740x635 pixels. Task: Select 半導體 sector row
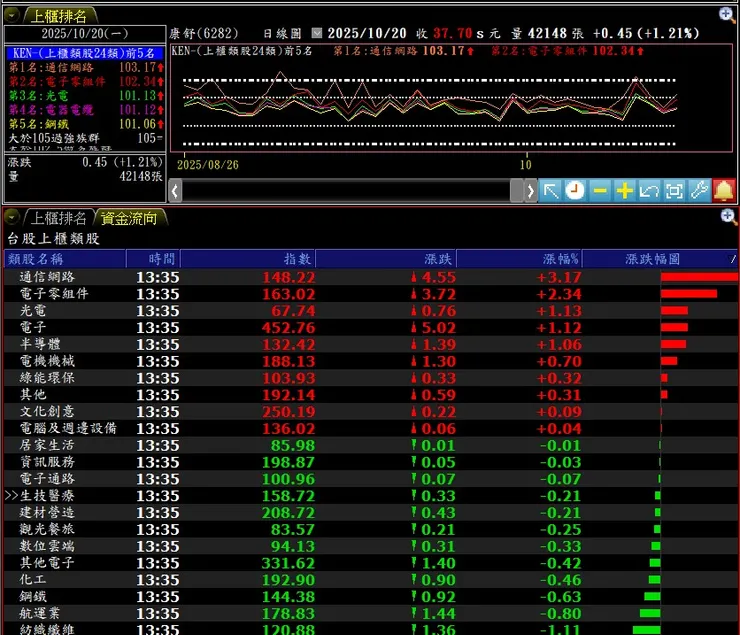(370, 344)
